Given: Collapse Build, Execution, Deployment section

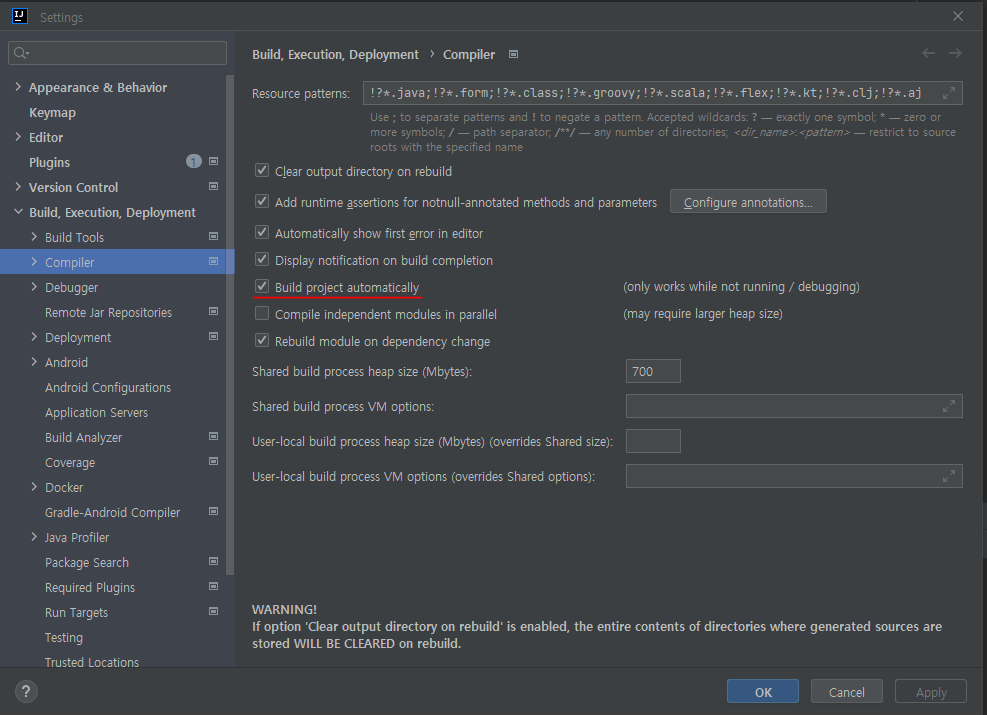Looking at the screenshot, I should pyautogui.click(x=18, y=212).
